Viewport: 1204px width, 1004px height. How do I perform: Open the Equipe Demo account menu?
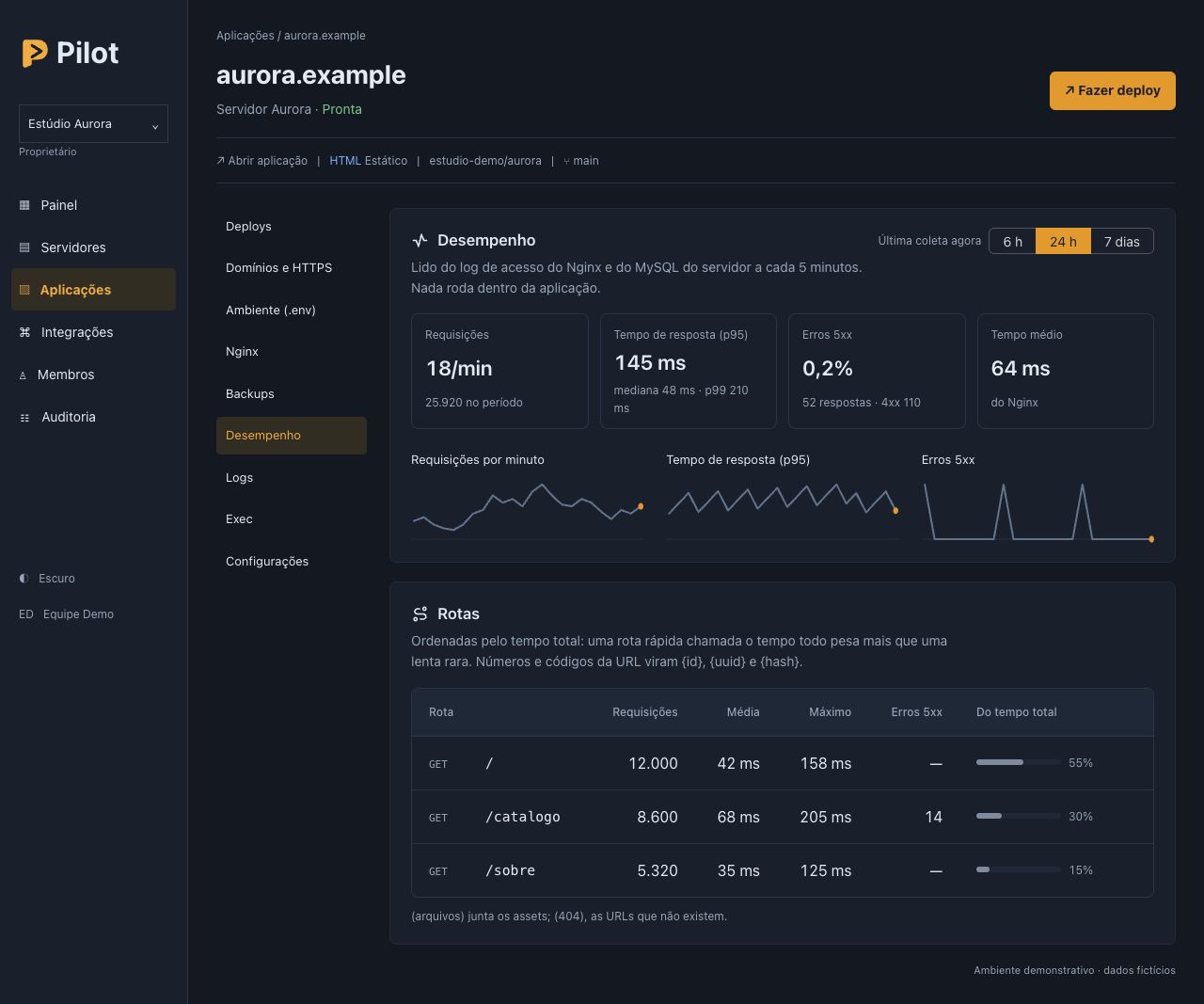[66, 614]
